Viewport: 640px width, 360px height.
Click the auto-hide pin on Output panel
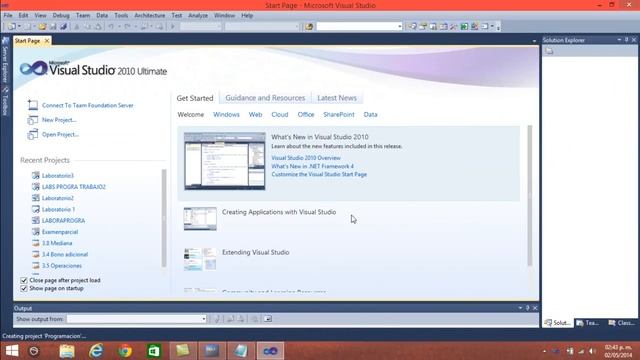527,308
